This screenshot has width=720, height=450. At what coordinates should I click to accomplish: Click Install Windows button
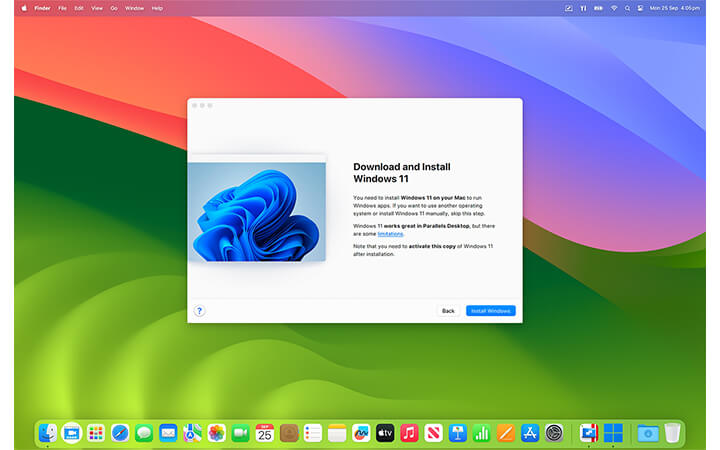coord(490,311)
